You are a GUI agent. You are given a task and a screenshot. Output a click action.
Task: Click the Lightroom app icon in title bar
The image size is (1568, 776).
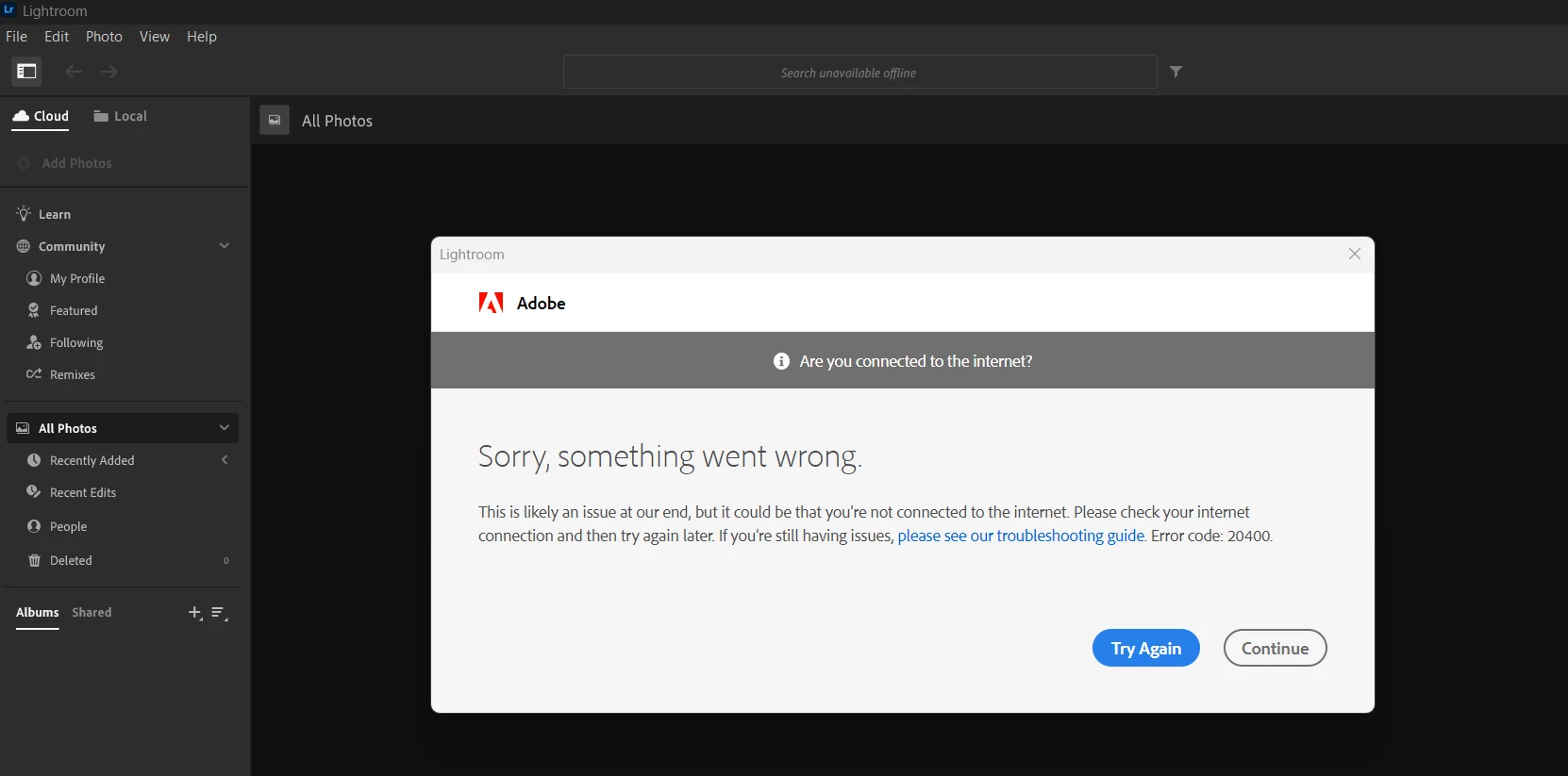click(x=9, y=10)
